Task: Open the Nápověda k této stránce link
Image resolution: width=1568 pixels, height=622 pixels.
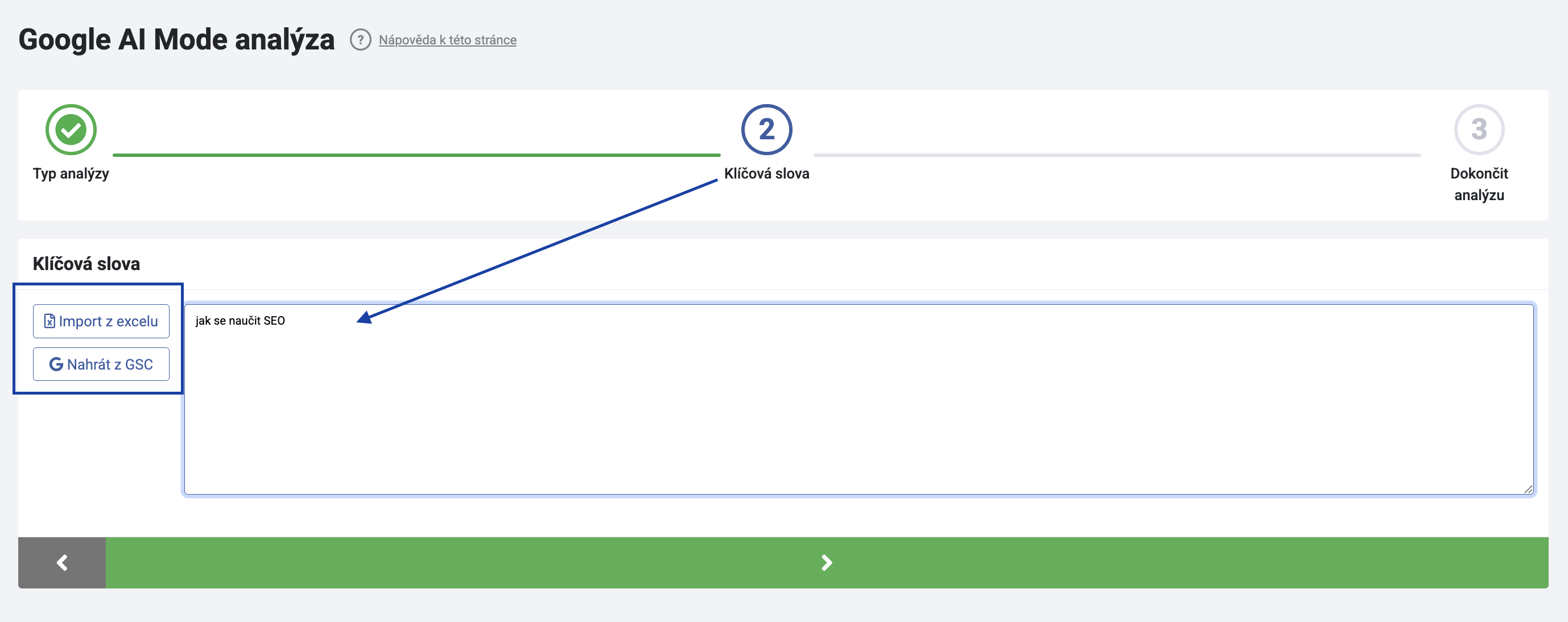Action: click(x=447, y=40)
